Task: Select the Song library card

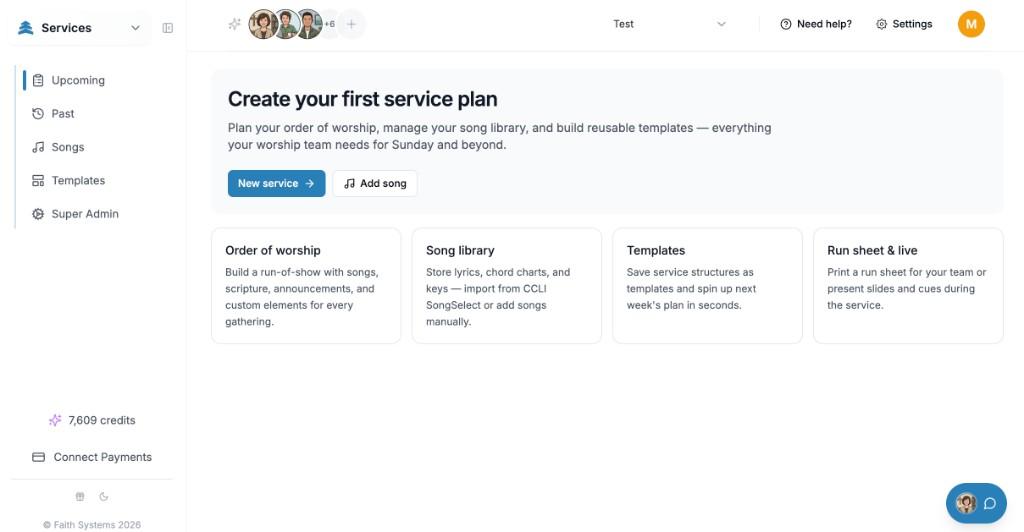Action: pos(506,285)
